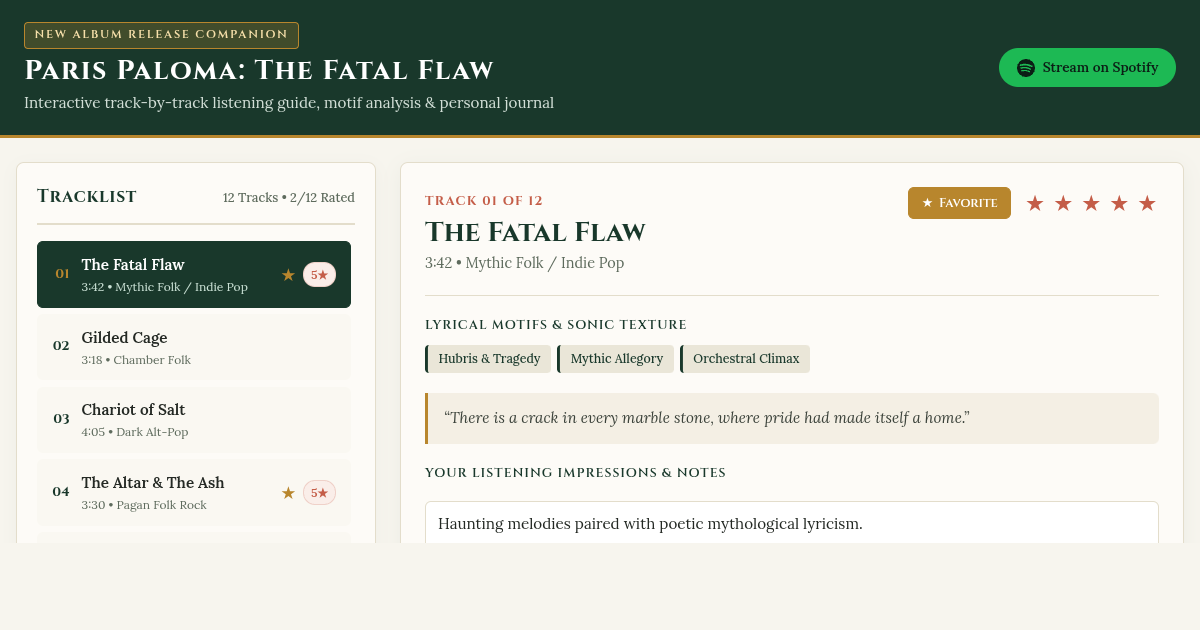Click the interactive listening guide subtitle in header

point(289,103)
